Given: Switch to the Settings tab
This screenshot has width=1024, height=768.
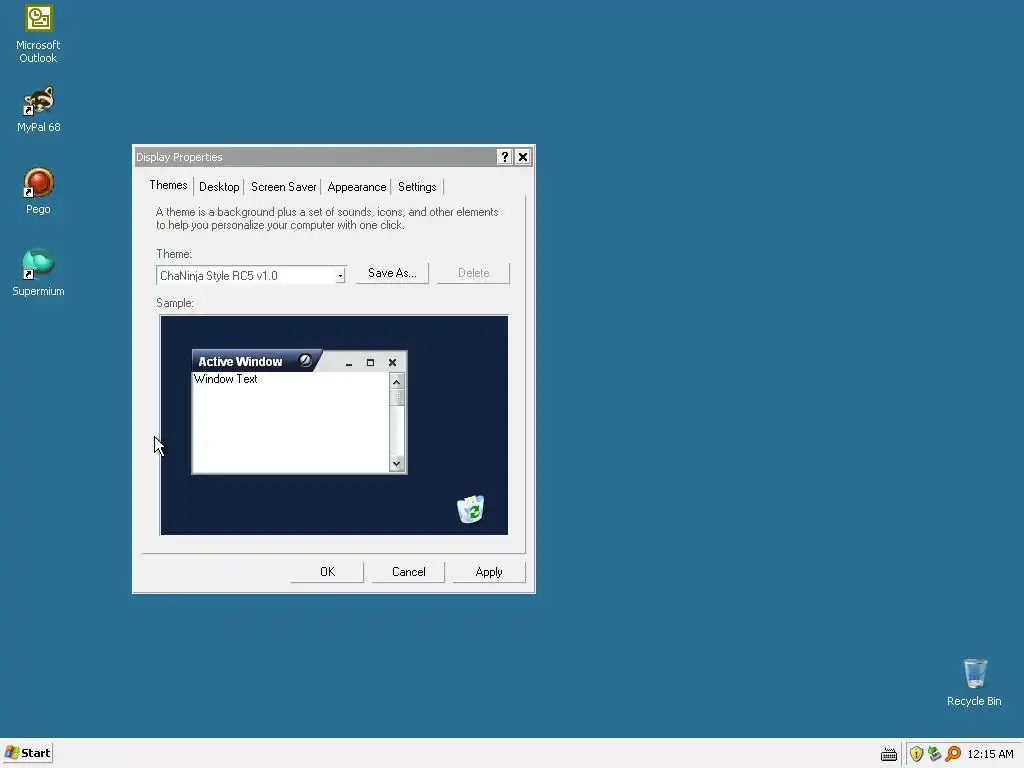Looking at the screenshot, I should (417, 187).
